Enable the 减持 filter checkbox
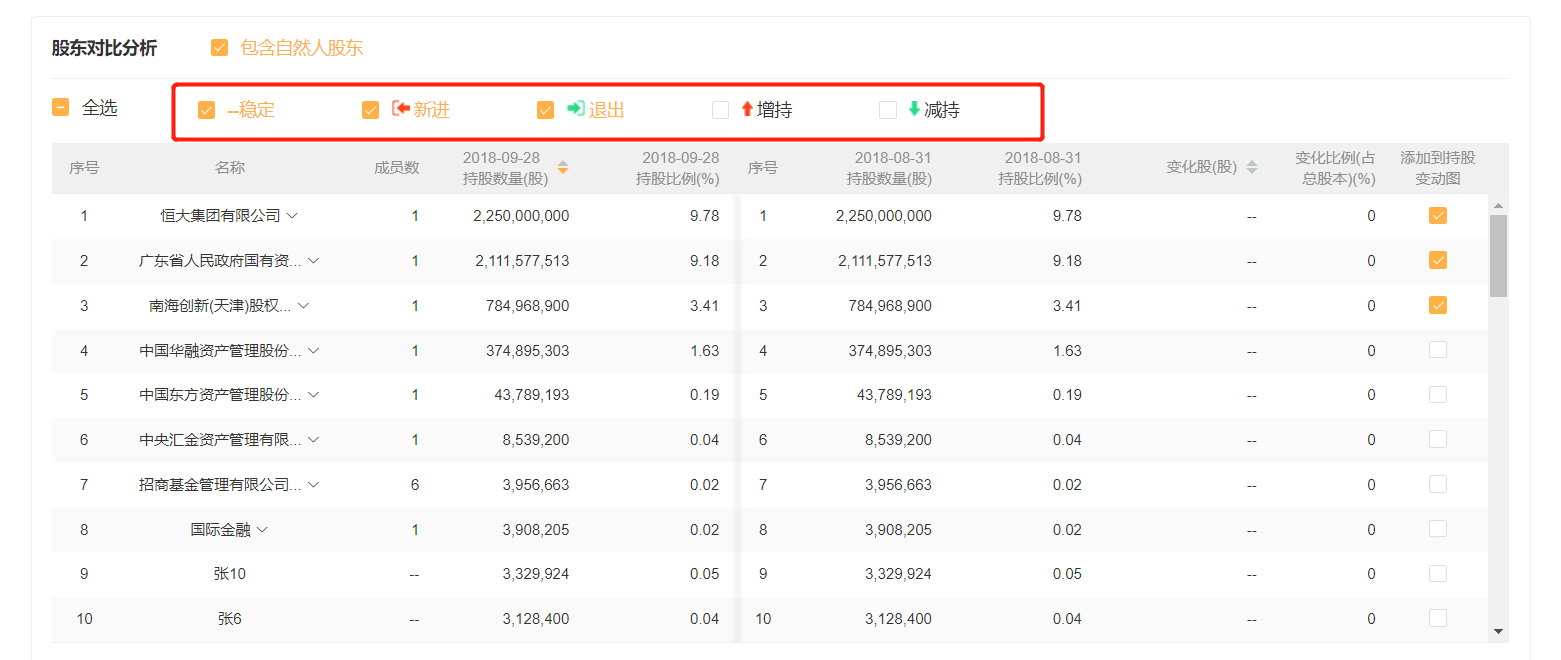This screenshot has height=660, width=1561. pyautogui.click(x=888, y=110)
